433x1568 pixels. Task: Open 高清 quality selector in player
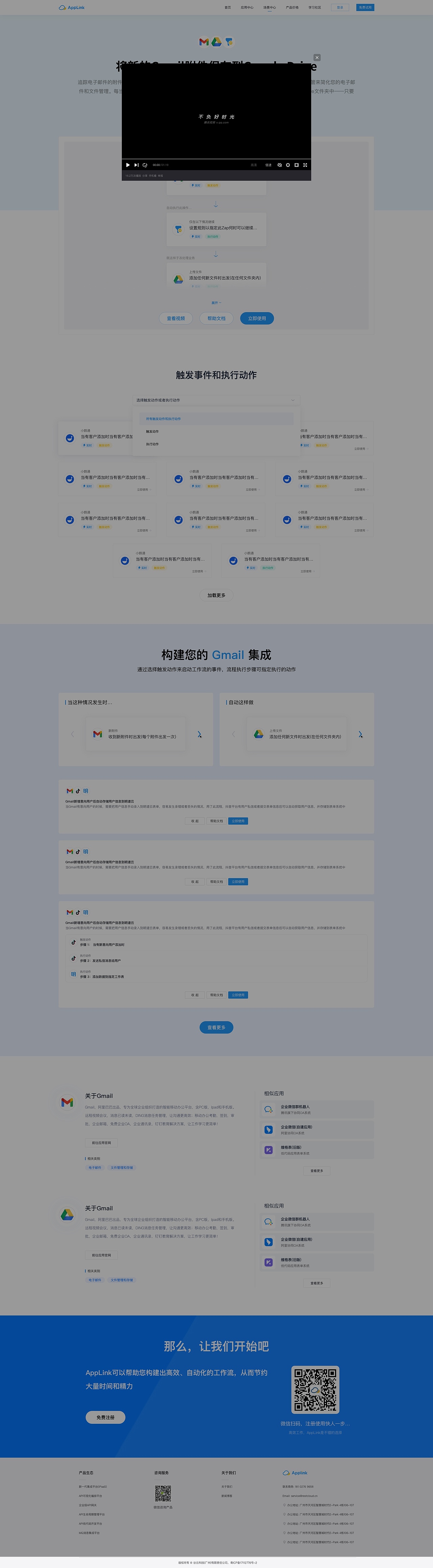tap(254, 165)
